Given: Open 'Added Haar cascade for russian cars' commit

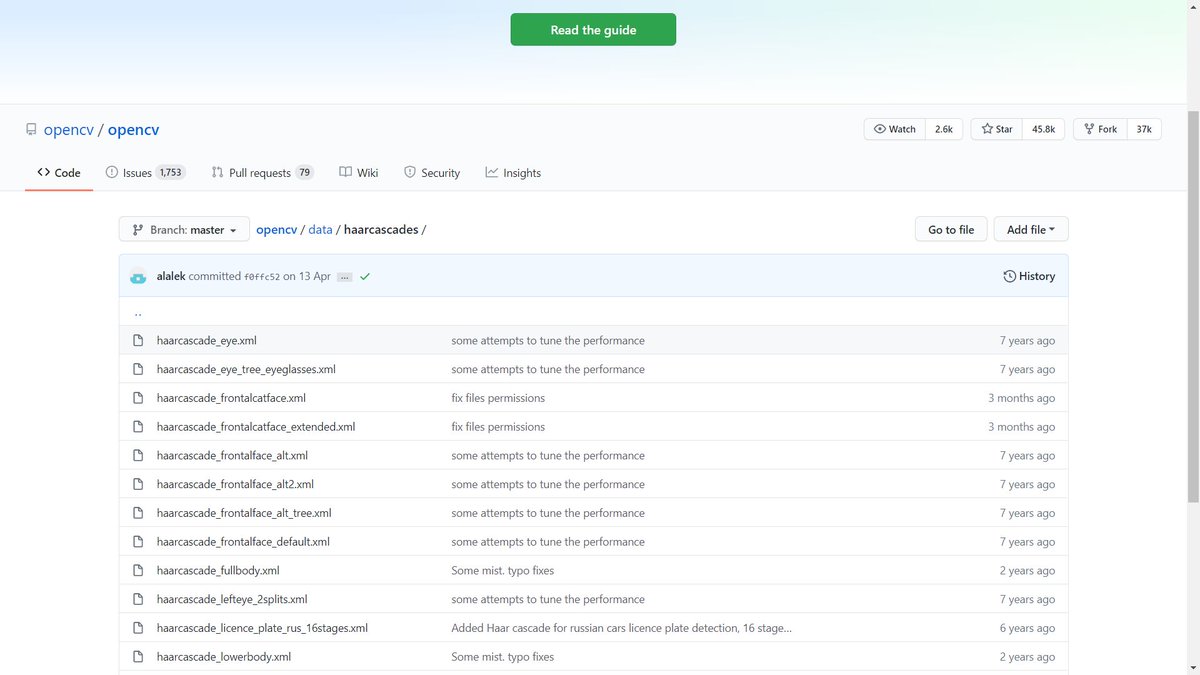Looking at the screenshot, I should tap(621, 629).
